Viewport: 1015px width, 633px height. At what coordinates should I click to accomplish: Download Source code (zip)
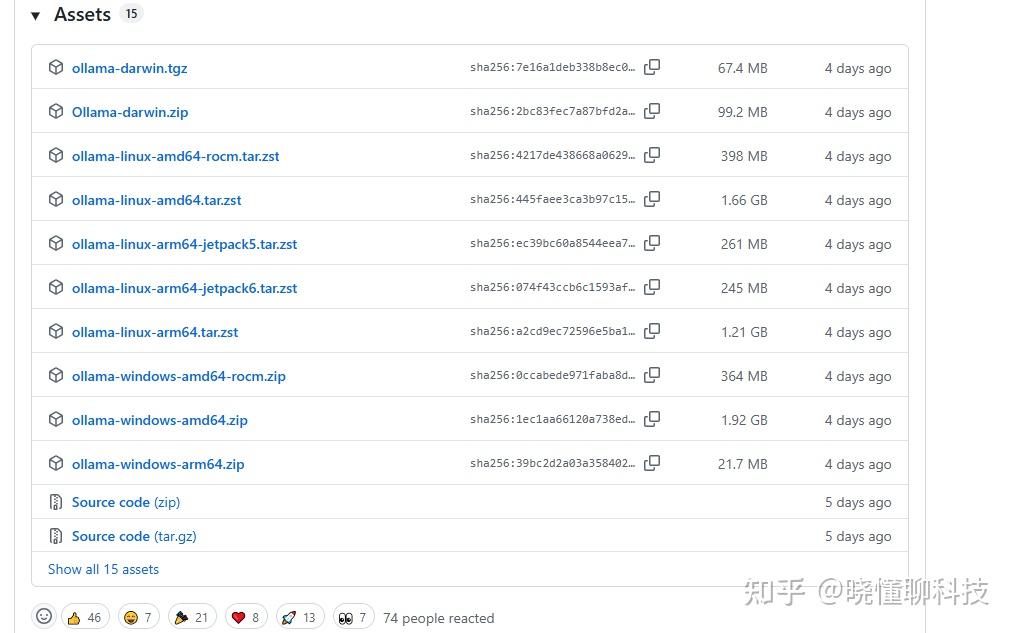pyautogui.click(x=126, y=502)
